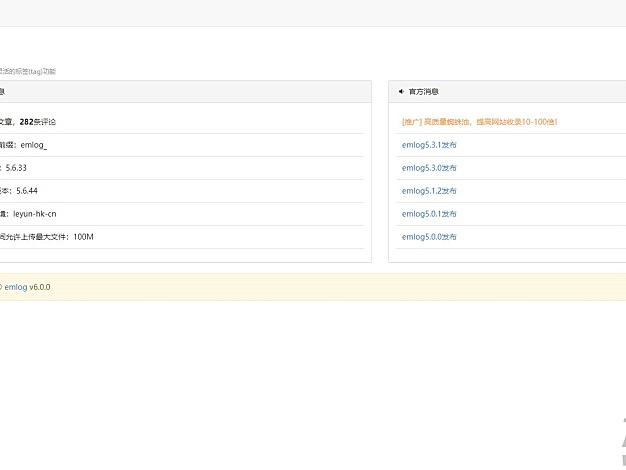Click the 5.6.44 version row
Image resolution: width=626 pixels, height=470 pixels.
click(30, 191)
